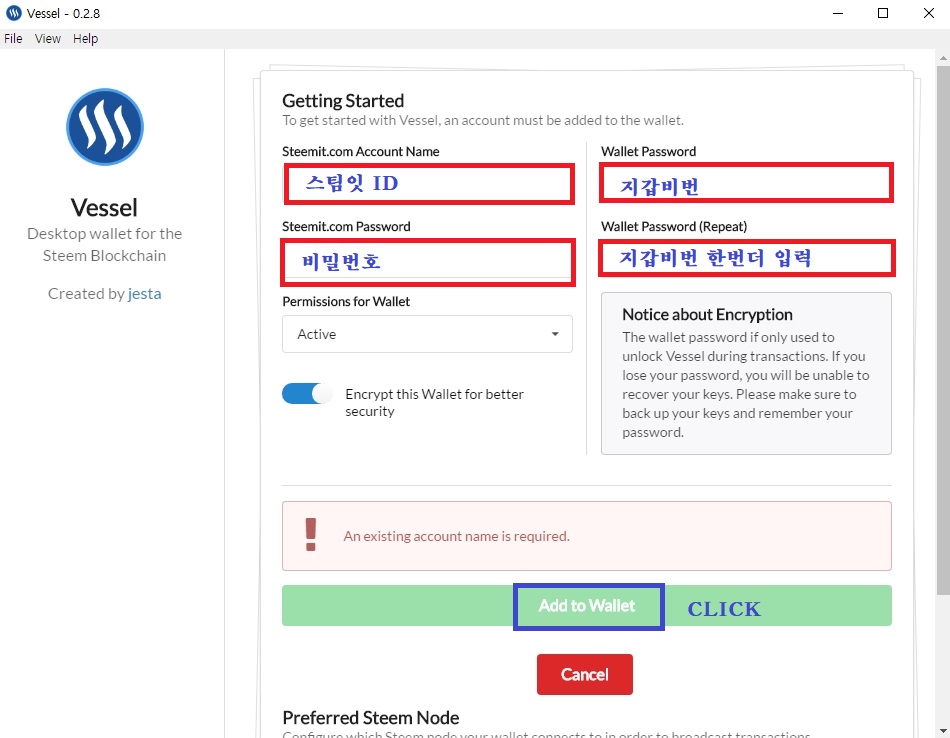950x738 pixels.
Task: Click the Steemit.com Password field
Action: [x=428, y=262]
